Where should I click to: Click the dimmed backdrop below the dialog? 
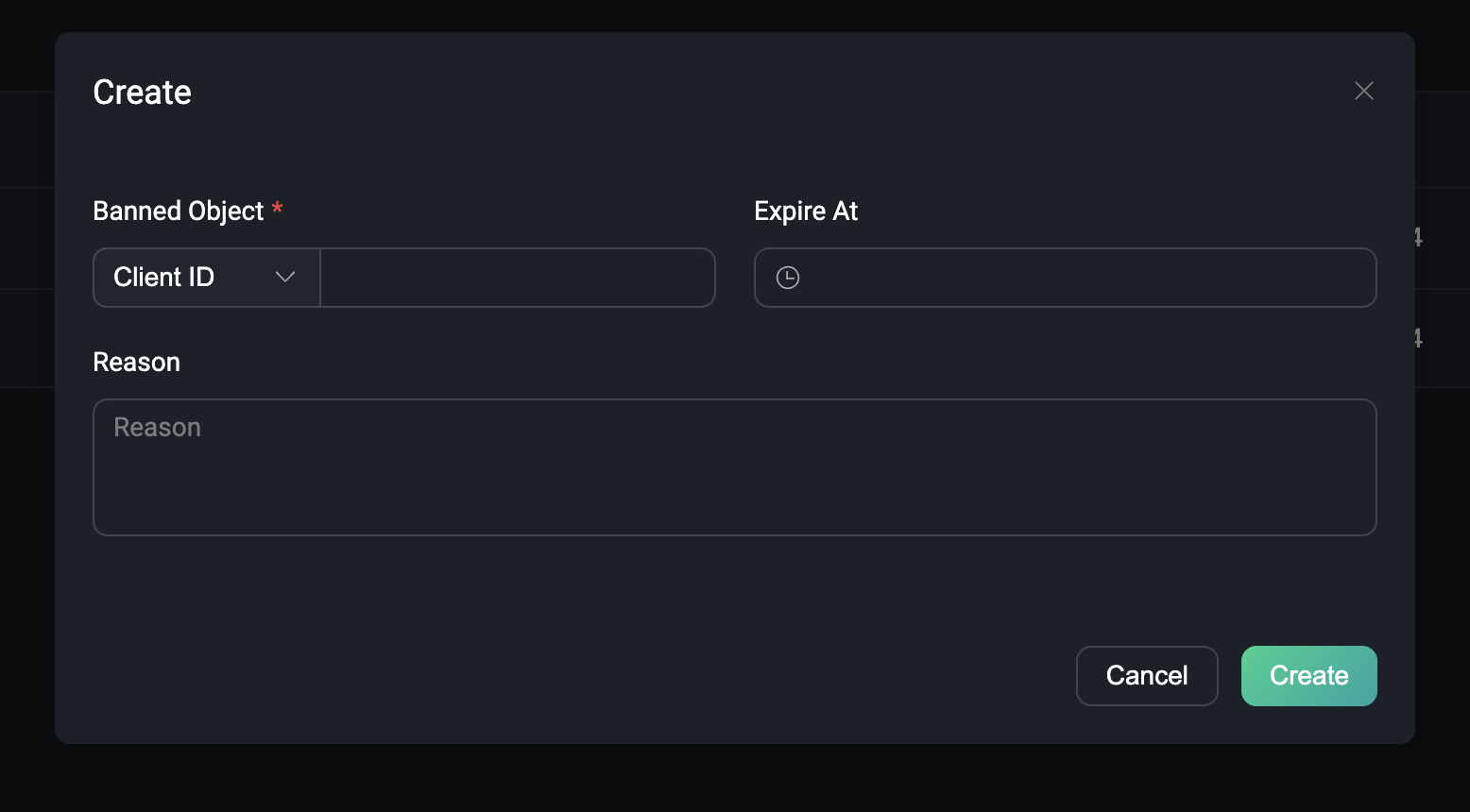[734, 779]
